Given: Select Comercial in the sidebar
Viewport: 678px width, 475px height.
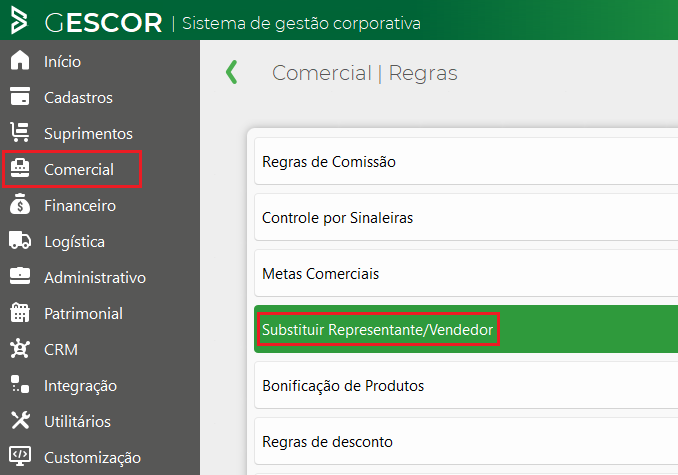Looking at the screenshot, I should (79, 169).
